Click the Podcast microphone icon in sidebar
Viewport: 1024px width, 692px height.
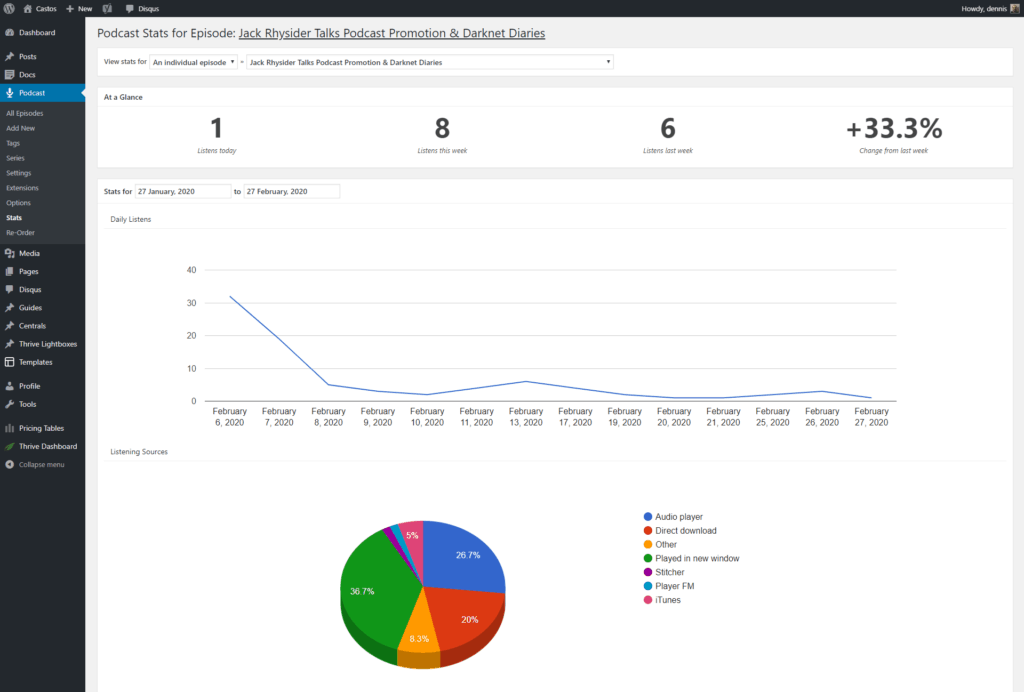pos(10,93)
